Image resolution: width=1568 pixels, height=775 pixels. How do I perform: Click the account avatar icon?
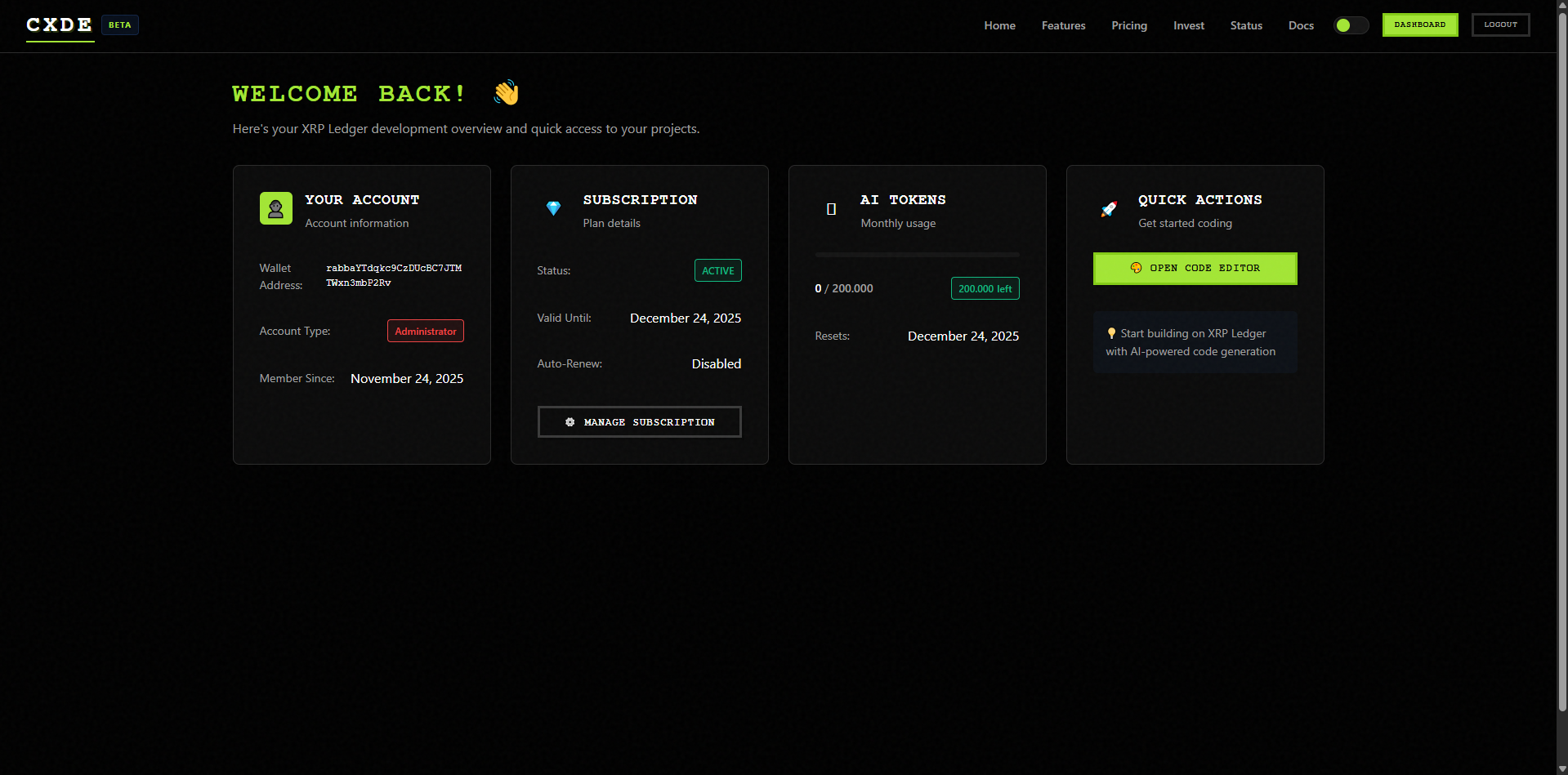(275, 209)
